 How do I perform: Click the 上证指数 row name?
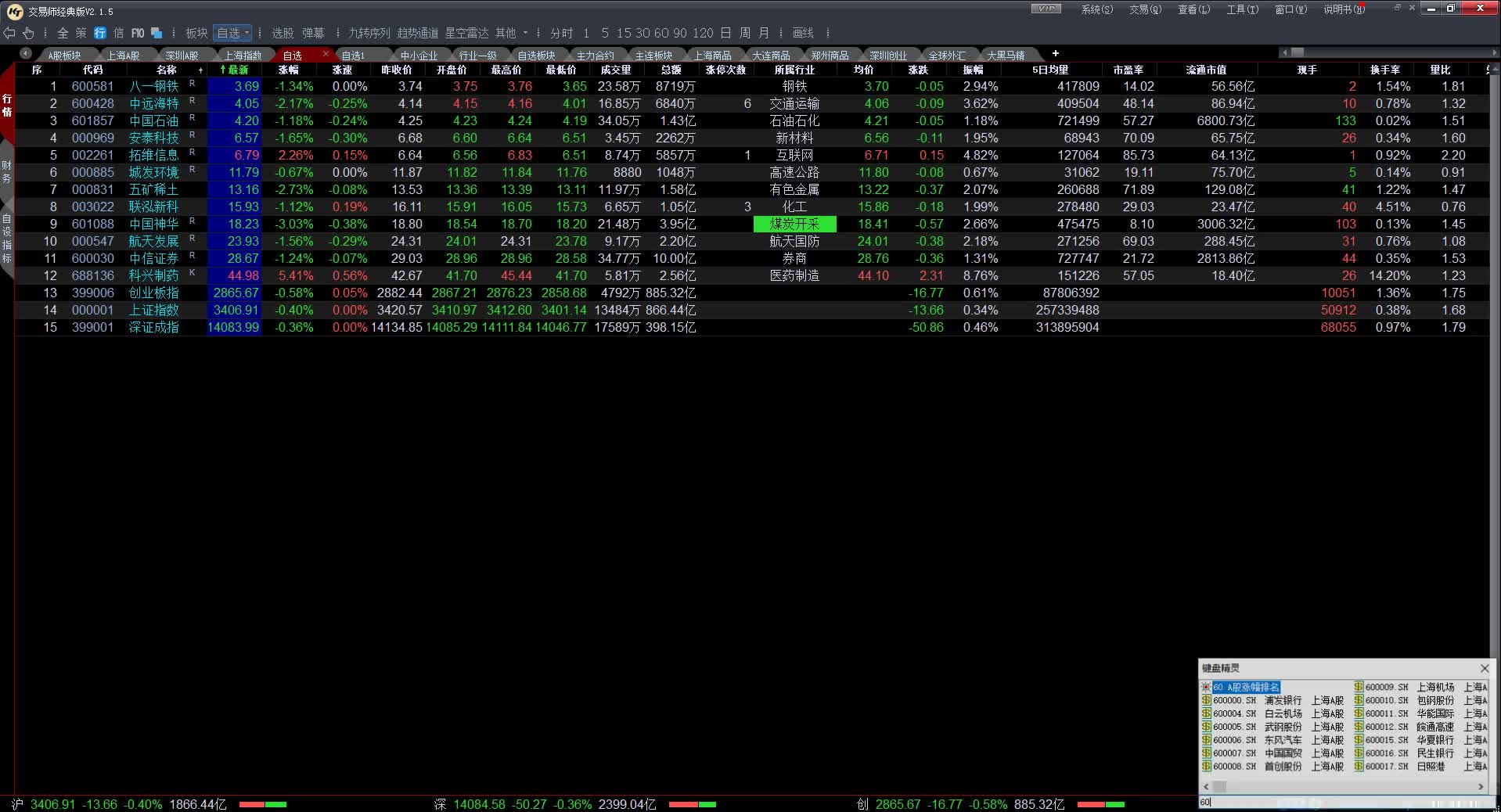click(x=153, y=310)
